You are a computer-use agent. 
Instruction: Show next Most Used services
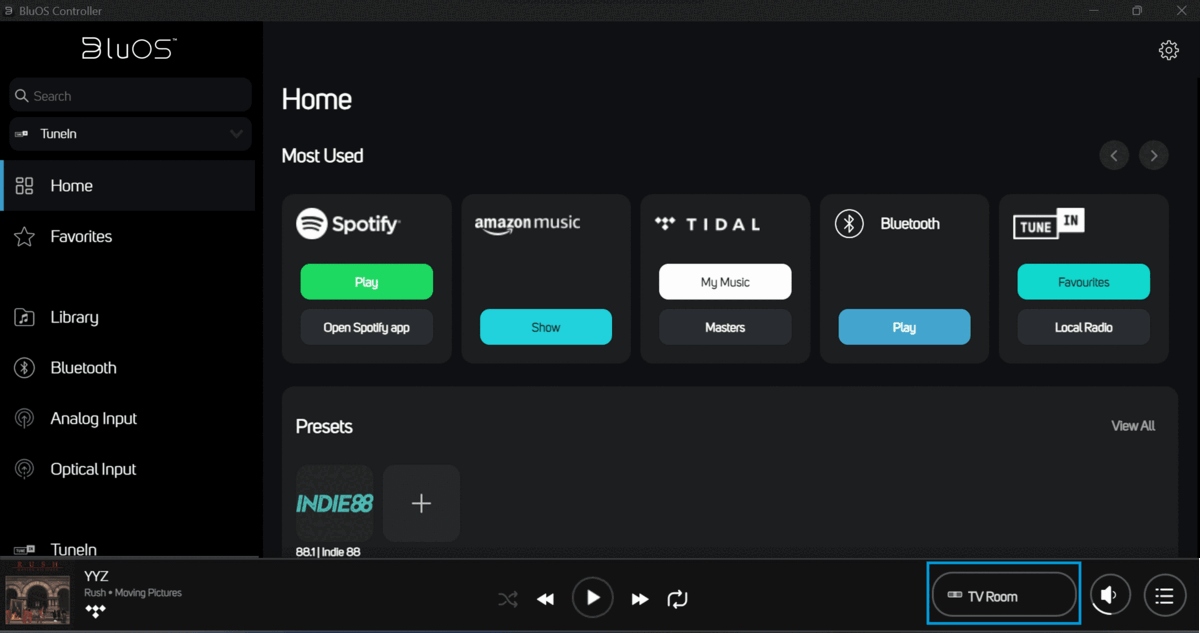coord(1153,156)
